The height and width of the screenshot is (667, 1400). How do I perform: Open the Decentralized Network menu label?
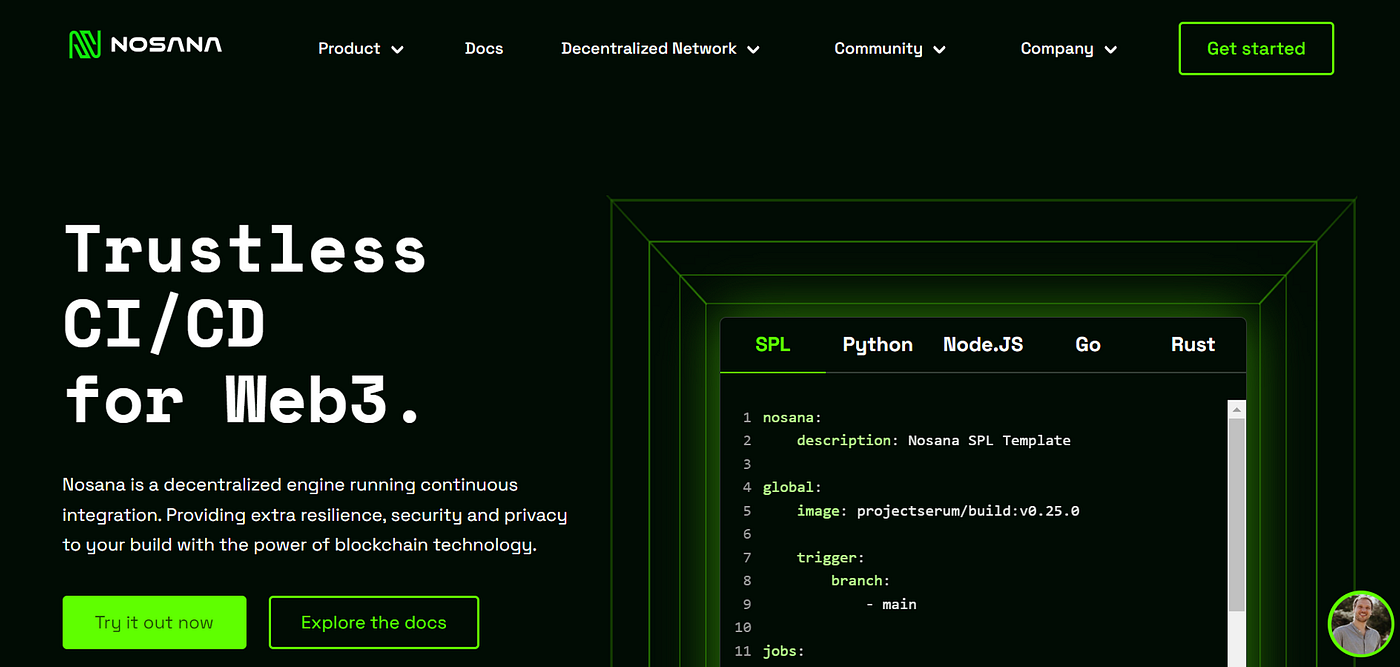tap(649, 48)
